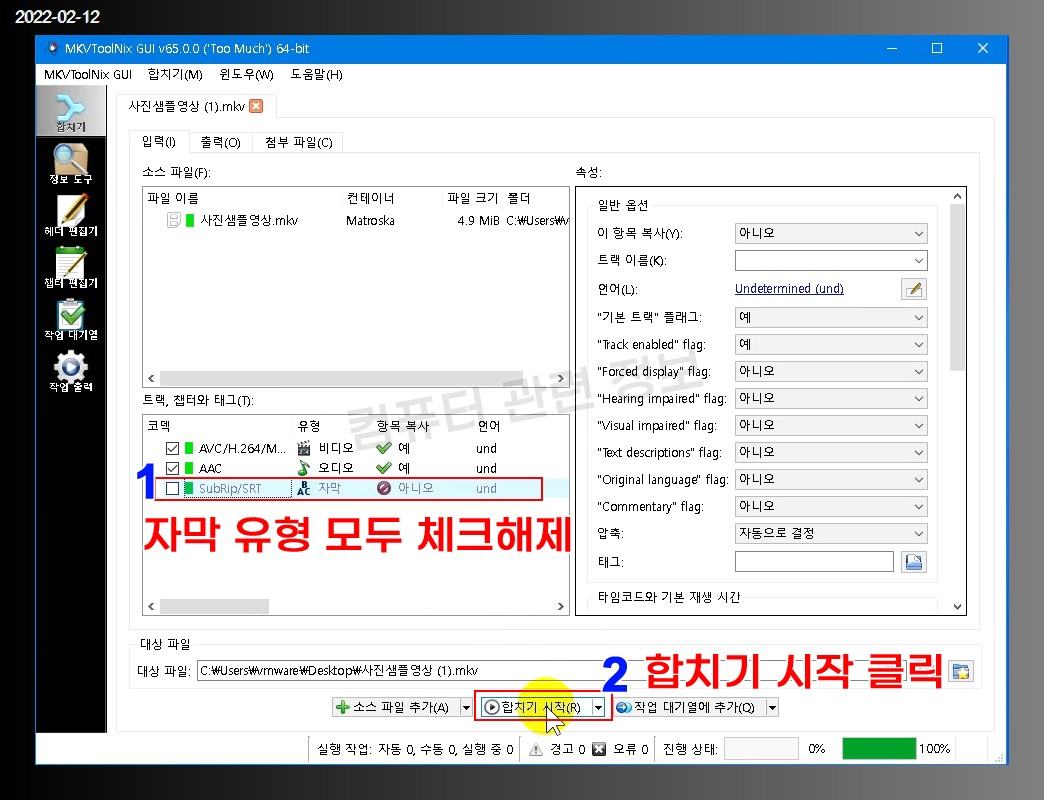Click the error X icon in status bar
The width and height of the screenshot is (1044, 800).
[x=599, y=749]
